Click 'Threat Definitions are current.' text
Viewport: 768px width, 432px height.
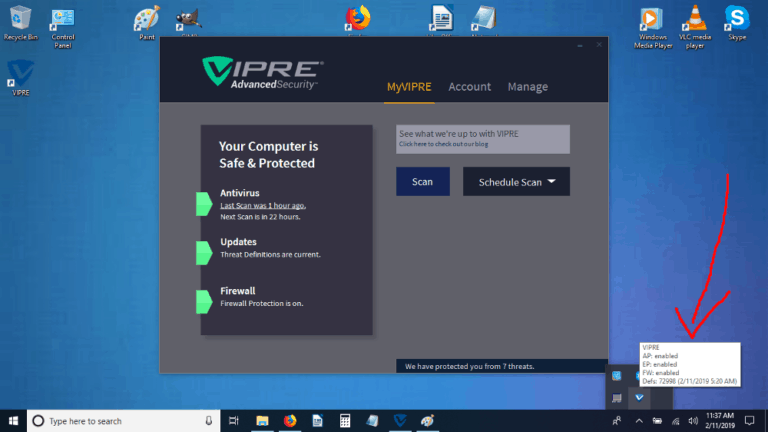(x=270, y=255)
